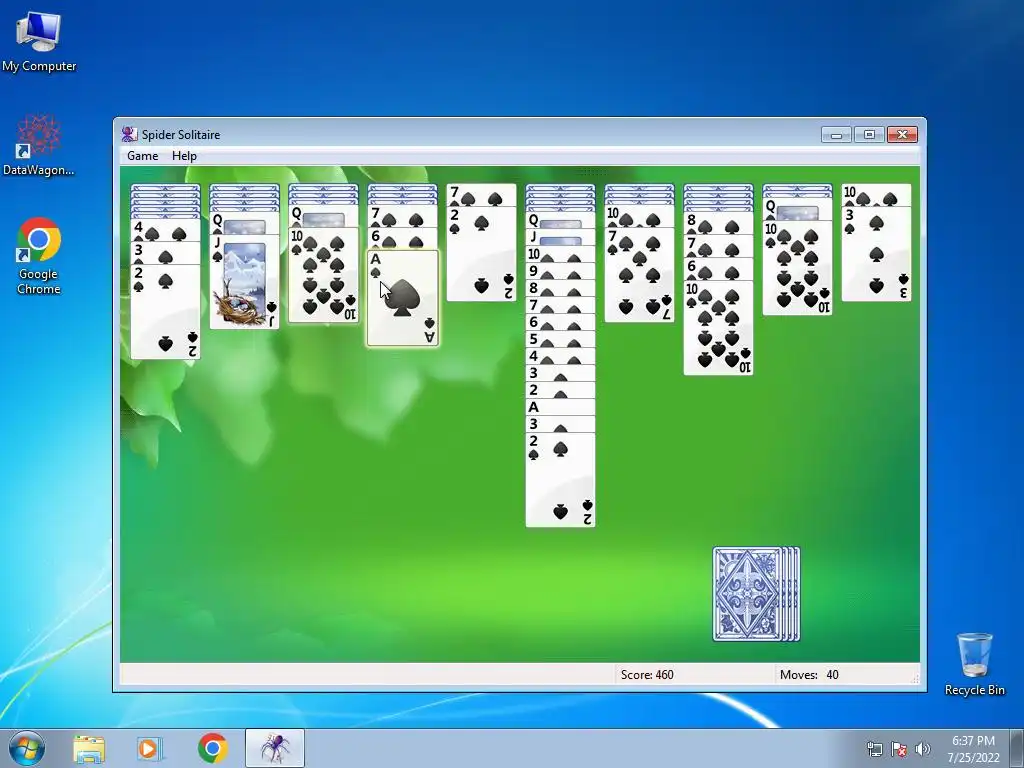
Task: Open the Game menu
Action: pyautogui.click(x=142, y=155)
